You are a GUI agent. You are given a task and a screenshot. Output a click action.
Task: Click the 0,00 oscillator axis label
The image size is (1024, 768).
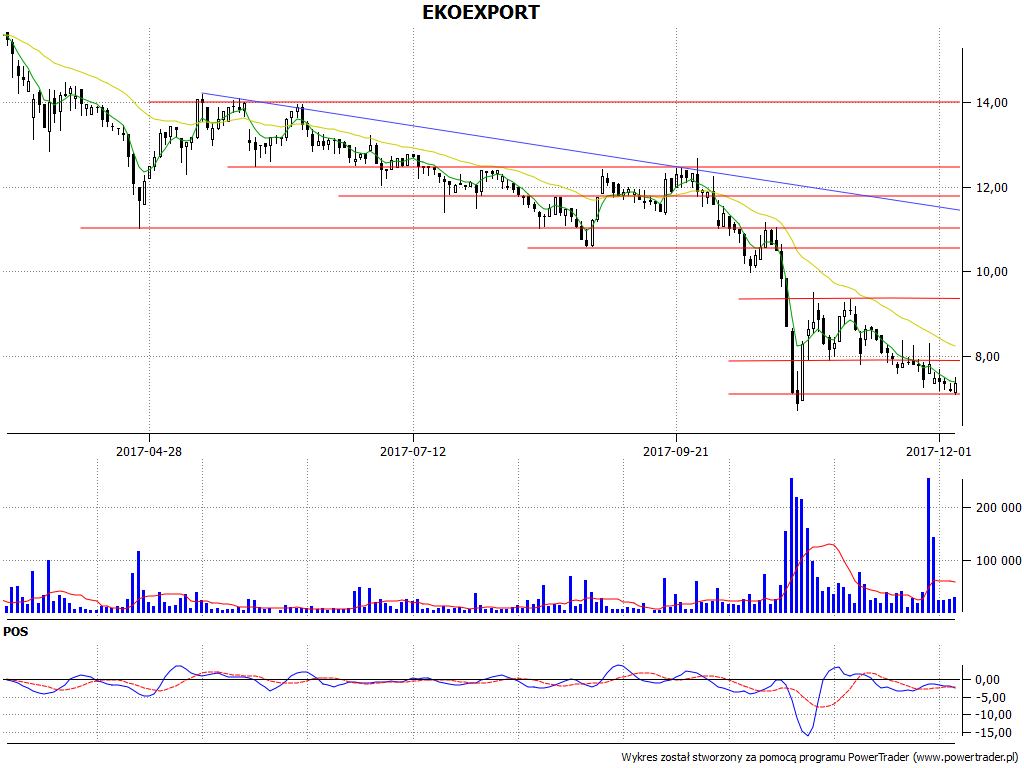[x=987, y=680]
